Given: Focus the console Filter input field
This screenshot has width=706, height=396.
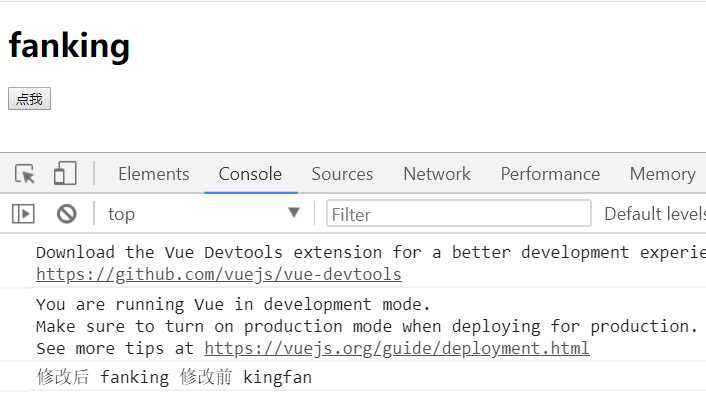Looking at the screenshot, I should click(458, 213).
